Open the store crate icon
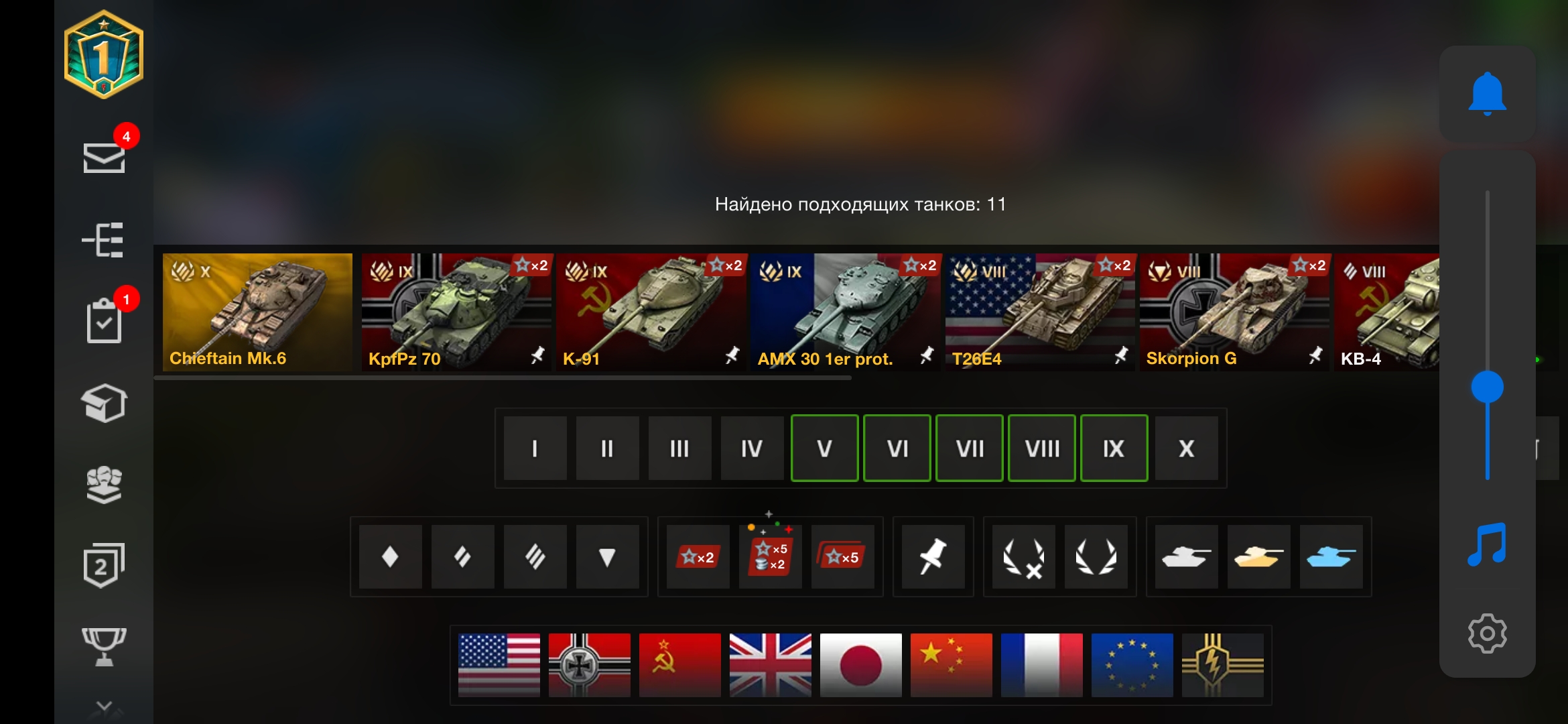Viewport: 1568px width, 724px height. [104, 403]
